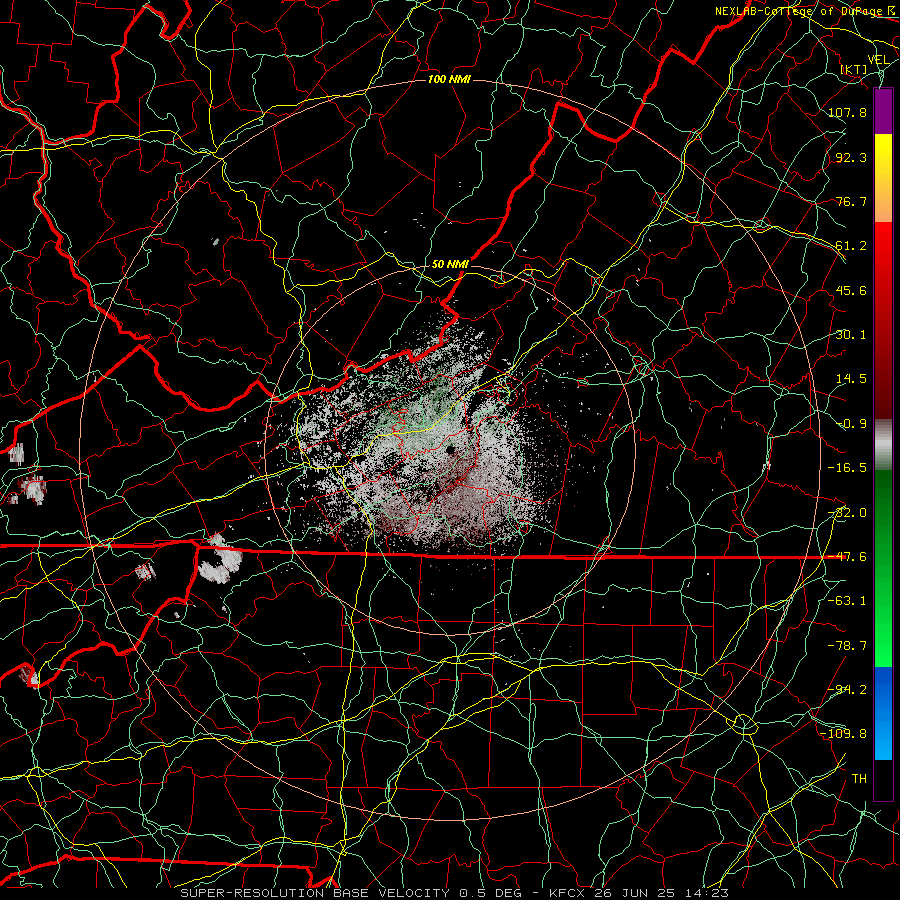Click the bright green segment of color bar

tap(883, 568)
